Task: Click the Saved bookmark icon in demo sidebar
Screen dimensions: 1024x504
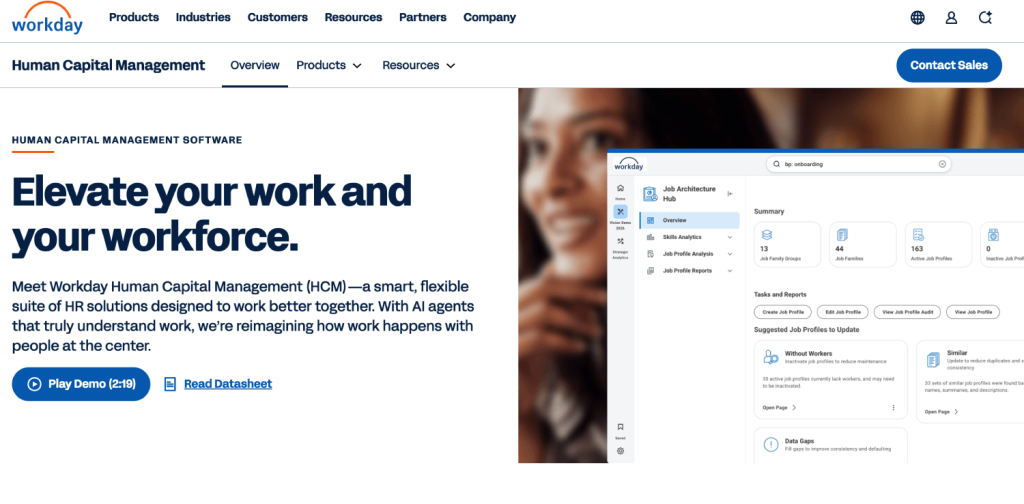Action: [x=620, y=427]
